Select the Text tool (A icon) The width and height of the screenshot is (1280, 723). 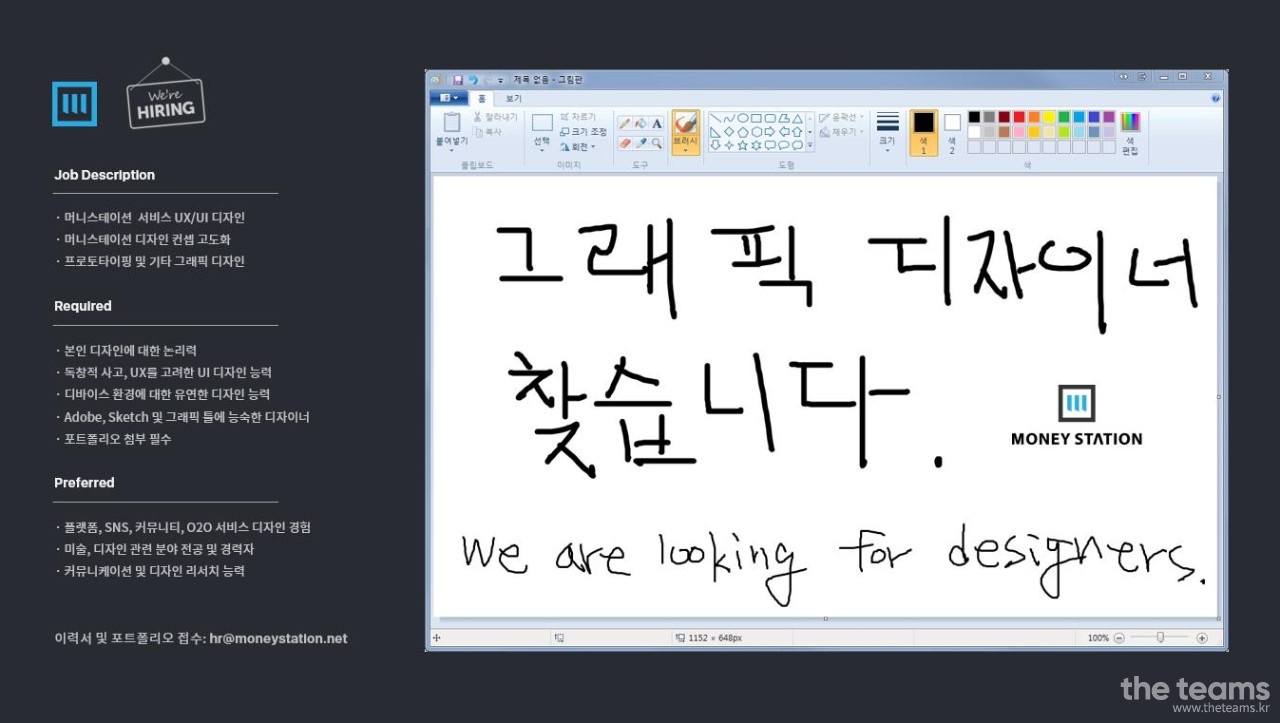point(657,123)
